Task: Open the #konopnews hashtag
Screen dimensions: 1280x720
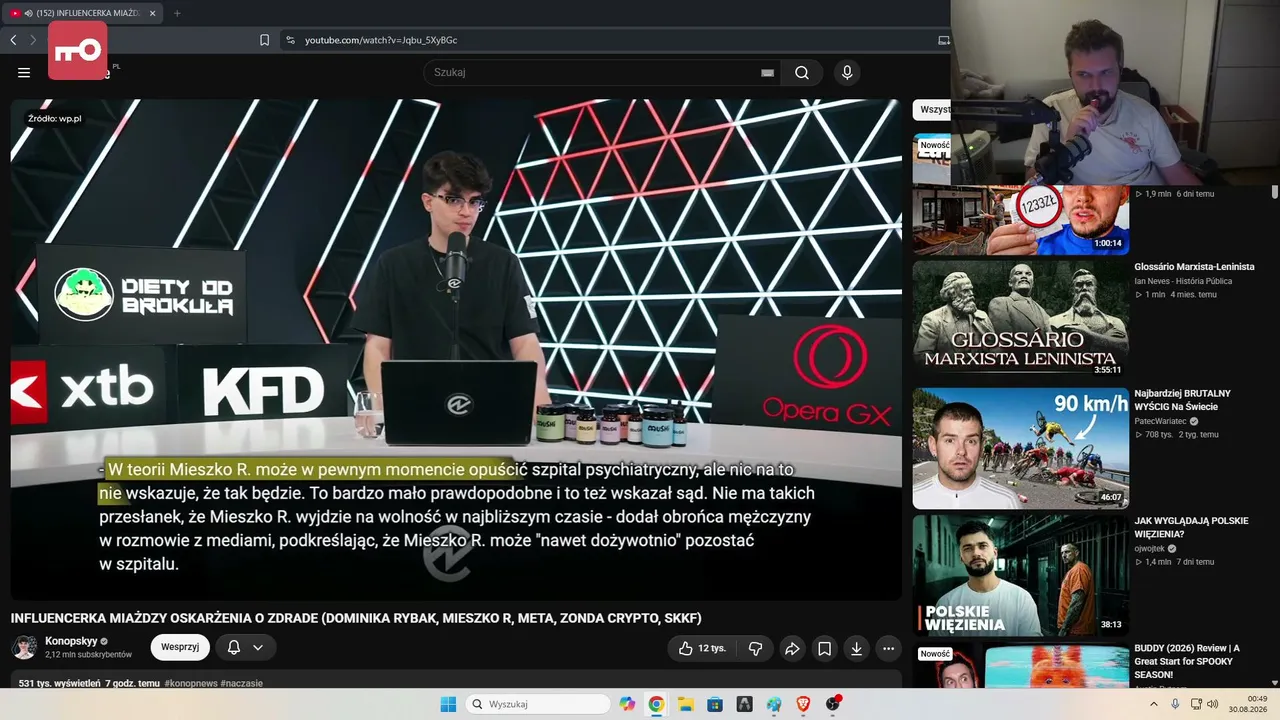Action: 188,683
